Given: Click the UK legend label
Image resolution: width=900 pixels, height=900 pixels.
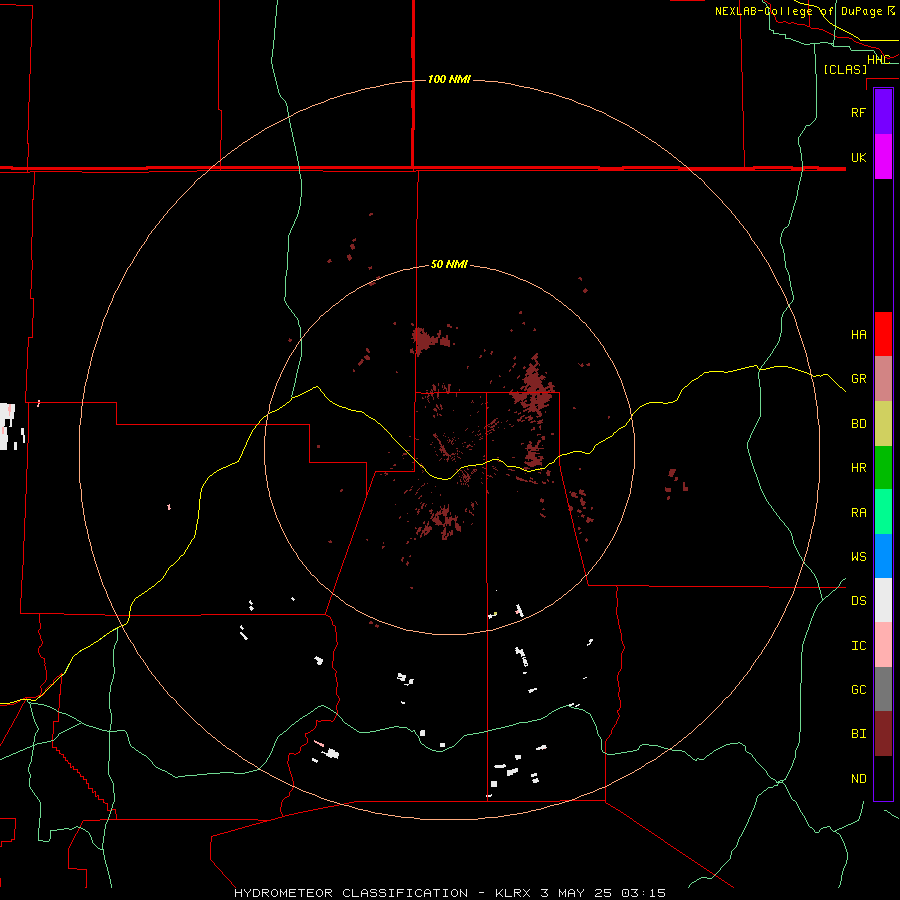Looking at the screenshot, I should click(x=858, y=158).
